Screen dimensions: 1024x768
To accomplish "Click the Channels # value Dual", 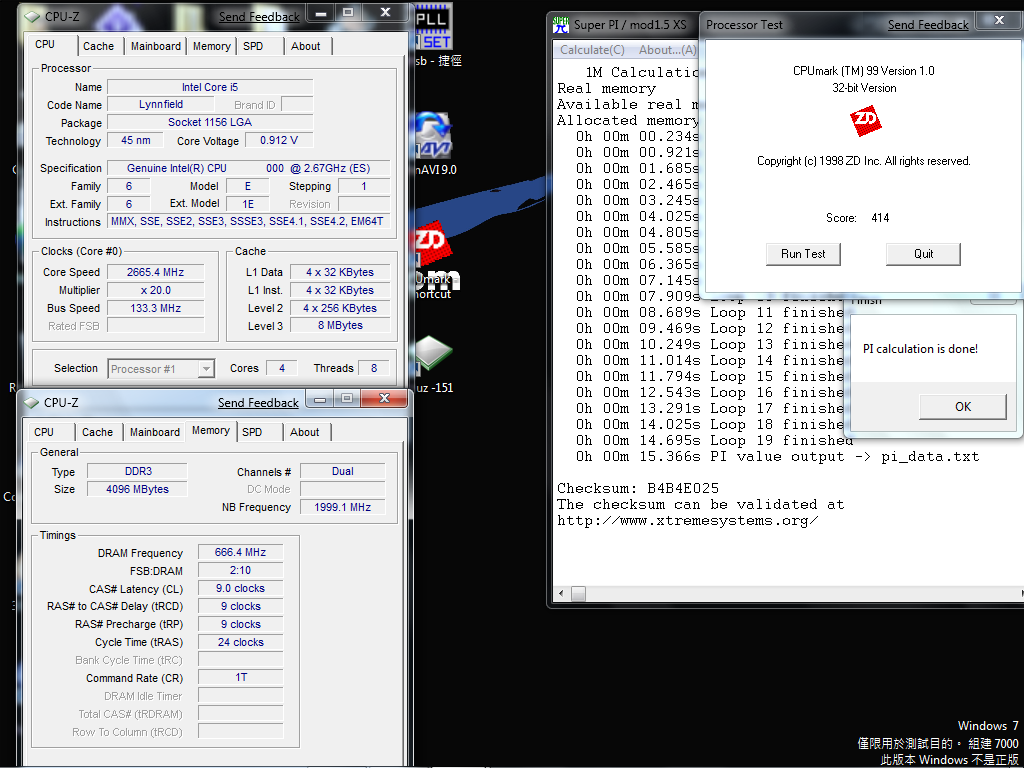I will pos(343,472).
